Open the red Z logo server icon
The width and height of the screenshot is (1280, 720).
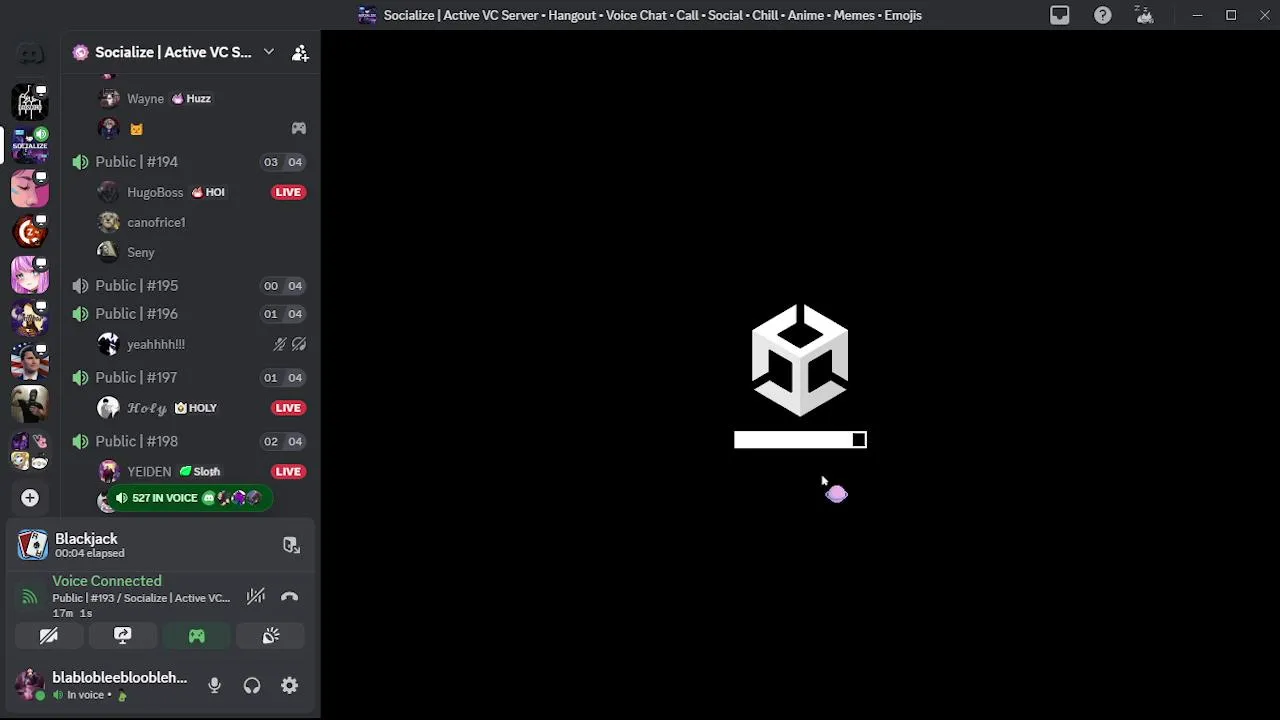pos(30,232)
